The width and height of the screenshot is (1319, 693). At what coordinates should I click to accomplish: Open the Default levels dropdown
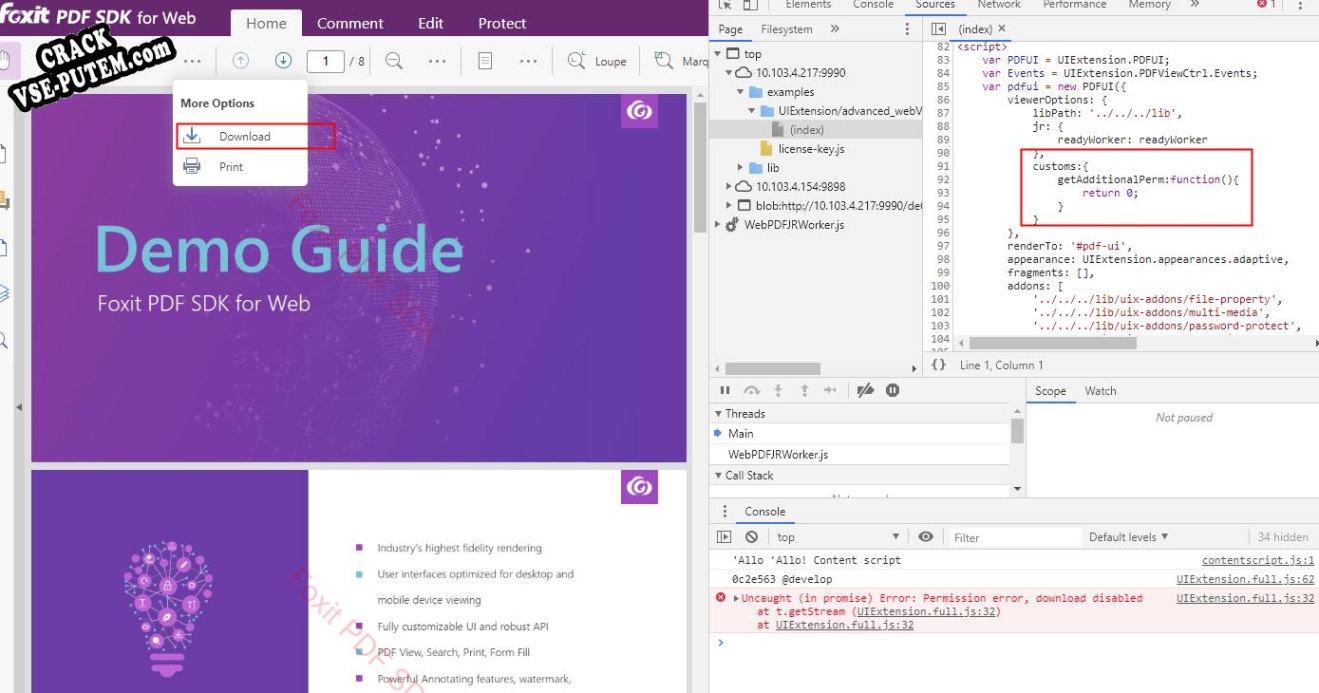[1128, 537]
